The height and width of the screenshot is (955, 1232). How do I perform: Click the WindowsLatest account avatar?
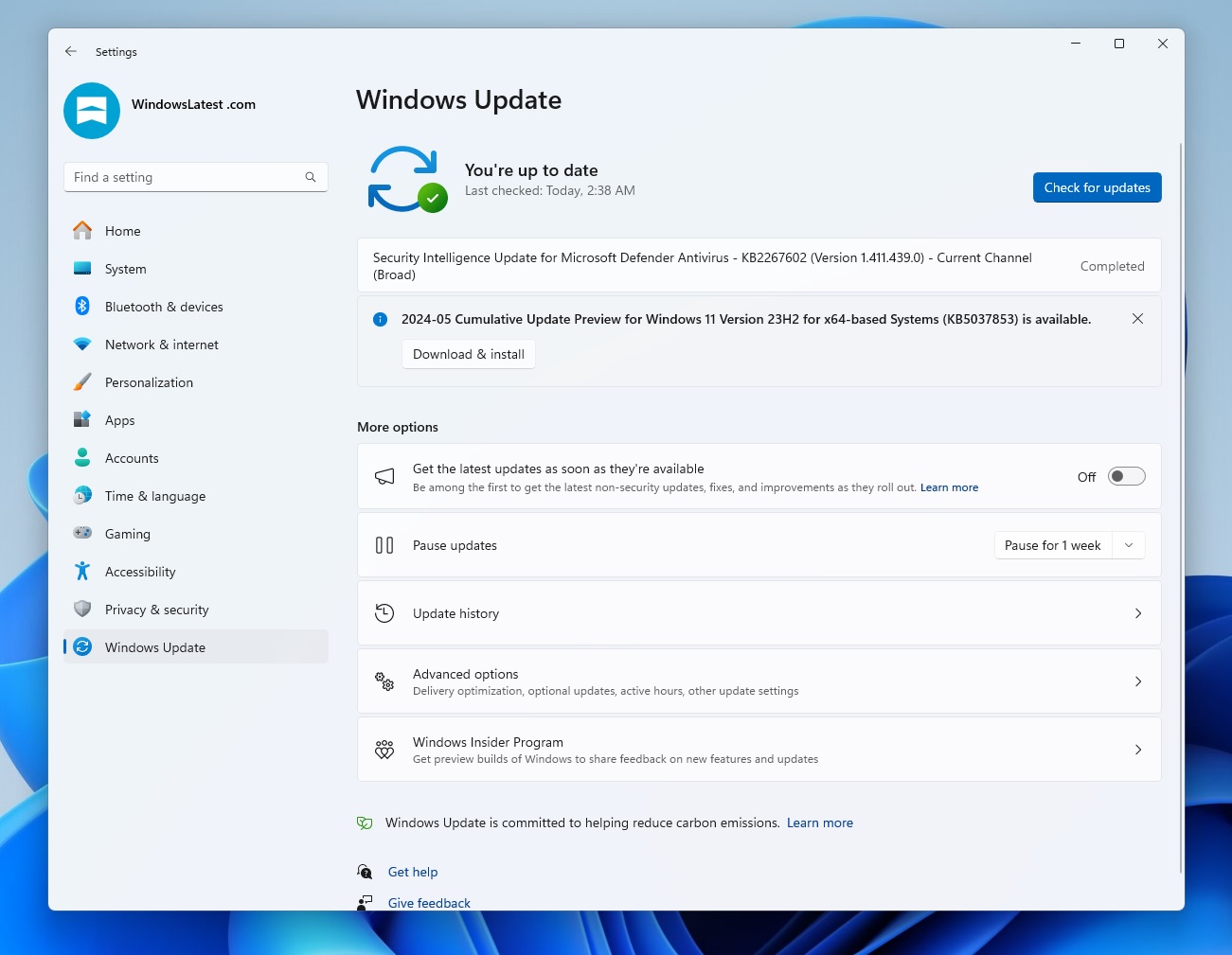click(92, 111)
